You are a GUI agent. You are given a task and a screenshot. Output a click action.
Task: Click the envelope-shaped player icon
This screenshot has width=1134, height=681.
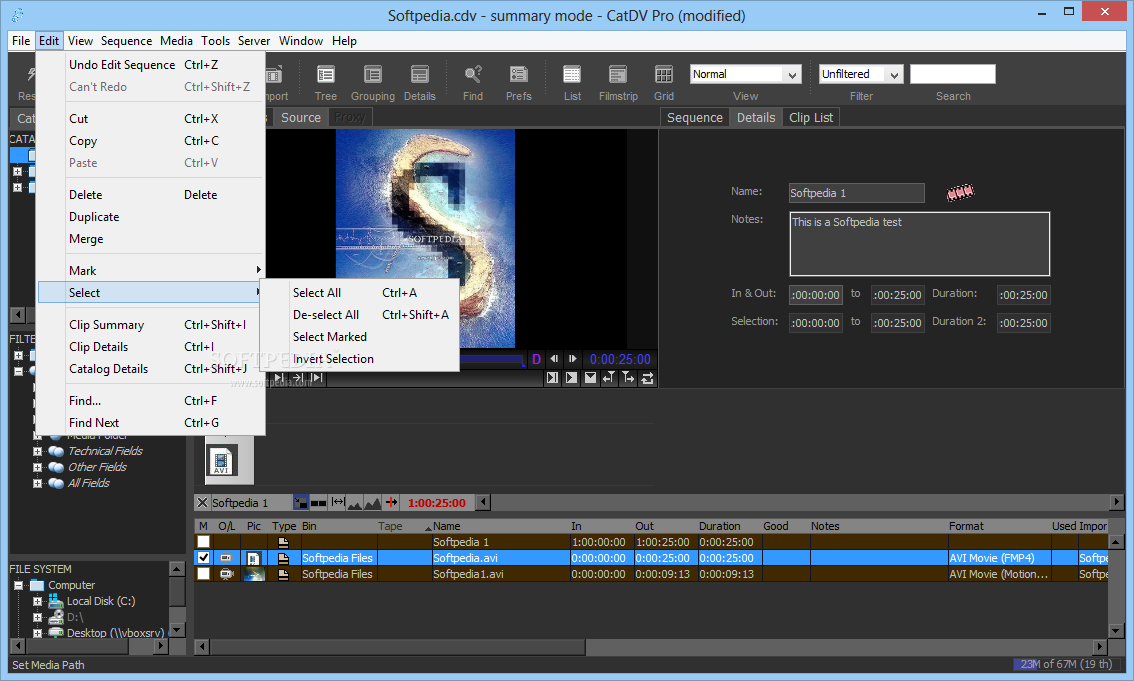(x=590, y=377)
